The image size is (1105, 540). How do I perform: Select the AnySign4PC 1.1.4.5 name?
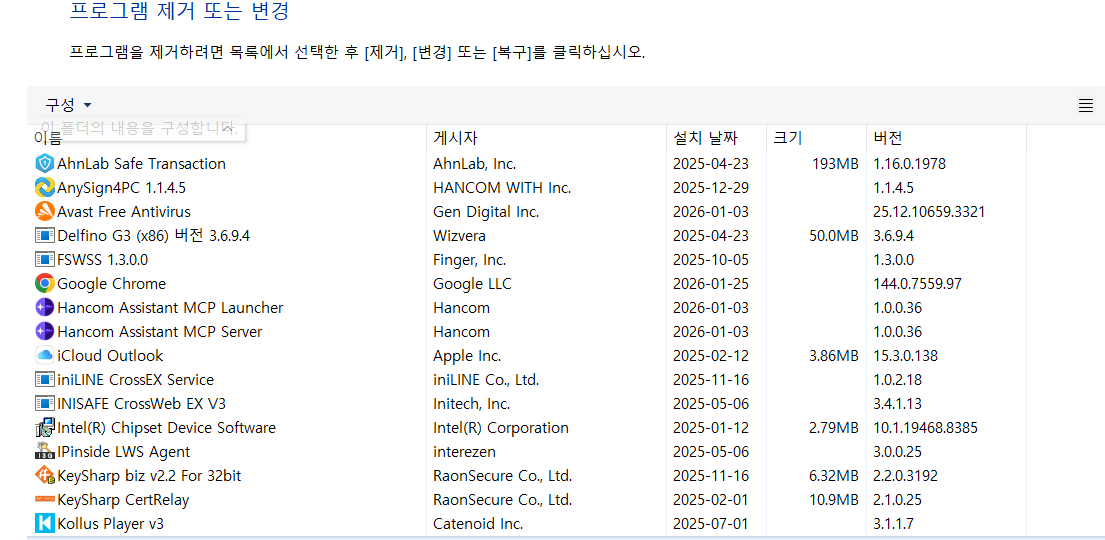click(121, 188)
